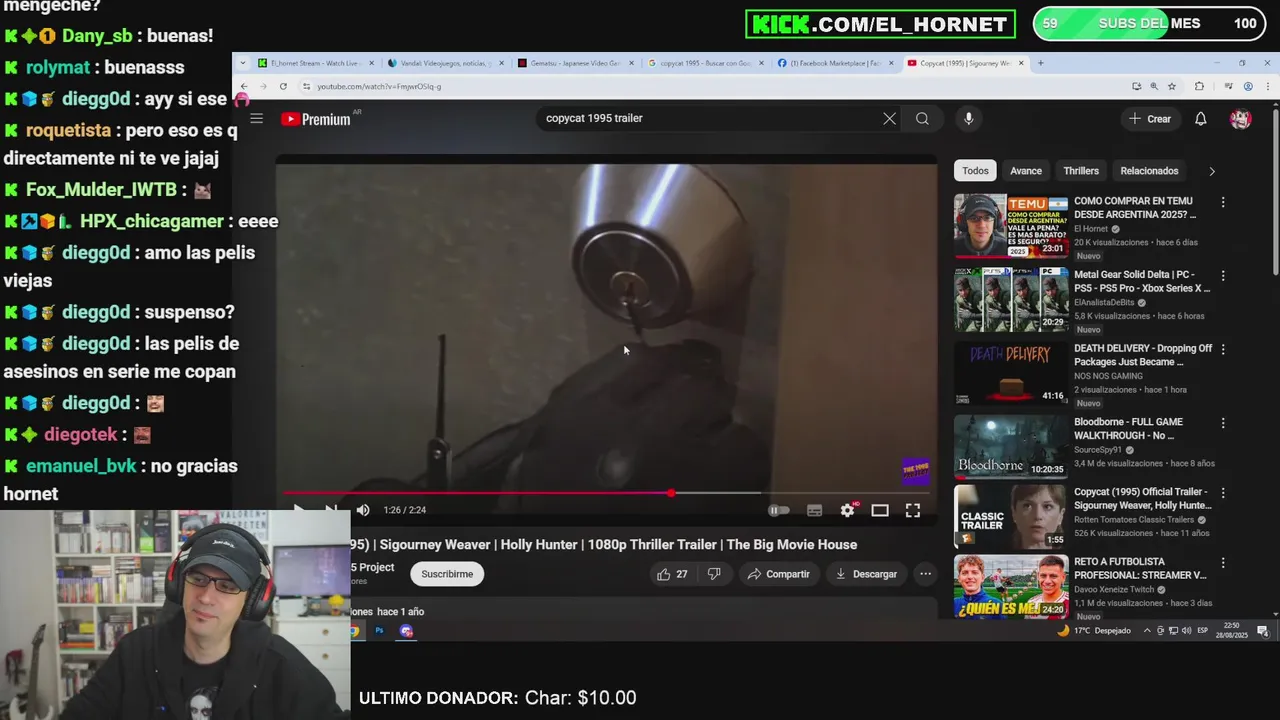
Task: Bookmark this page with the star
Action: coord(1173,86)
